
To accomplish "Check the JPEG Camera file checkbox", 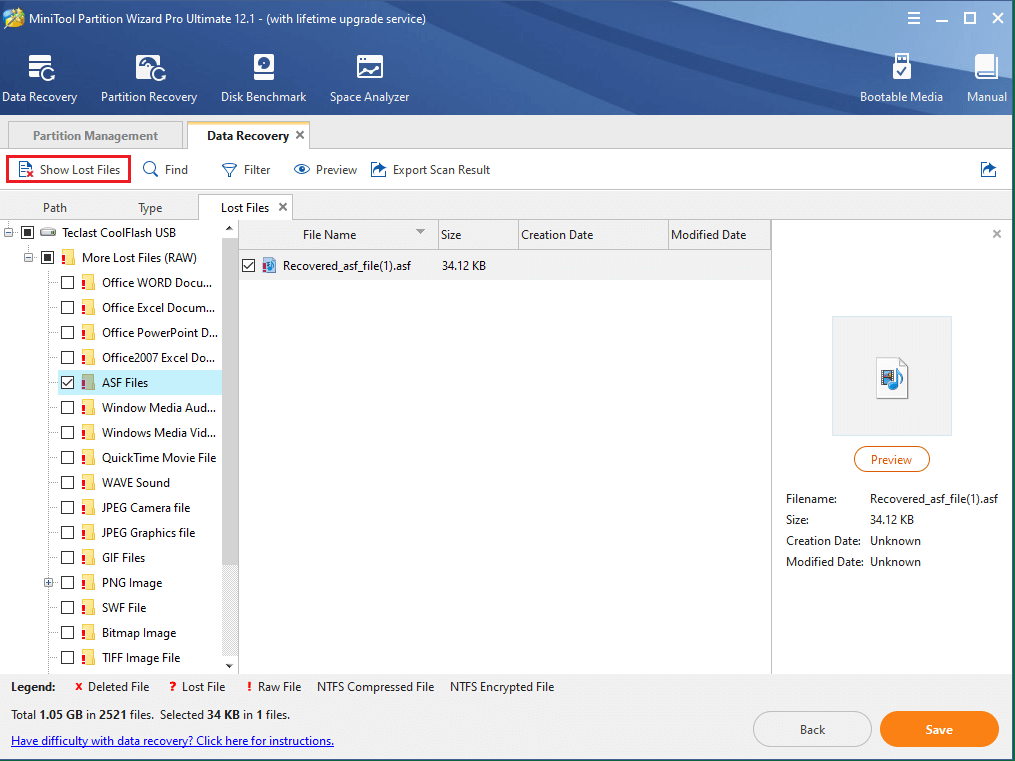I will [67, 507].
